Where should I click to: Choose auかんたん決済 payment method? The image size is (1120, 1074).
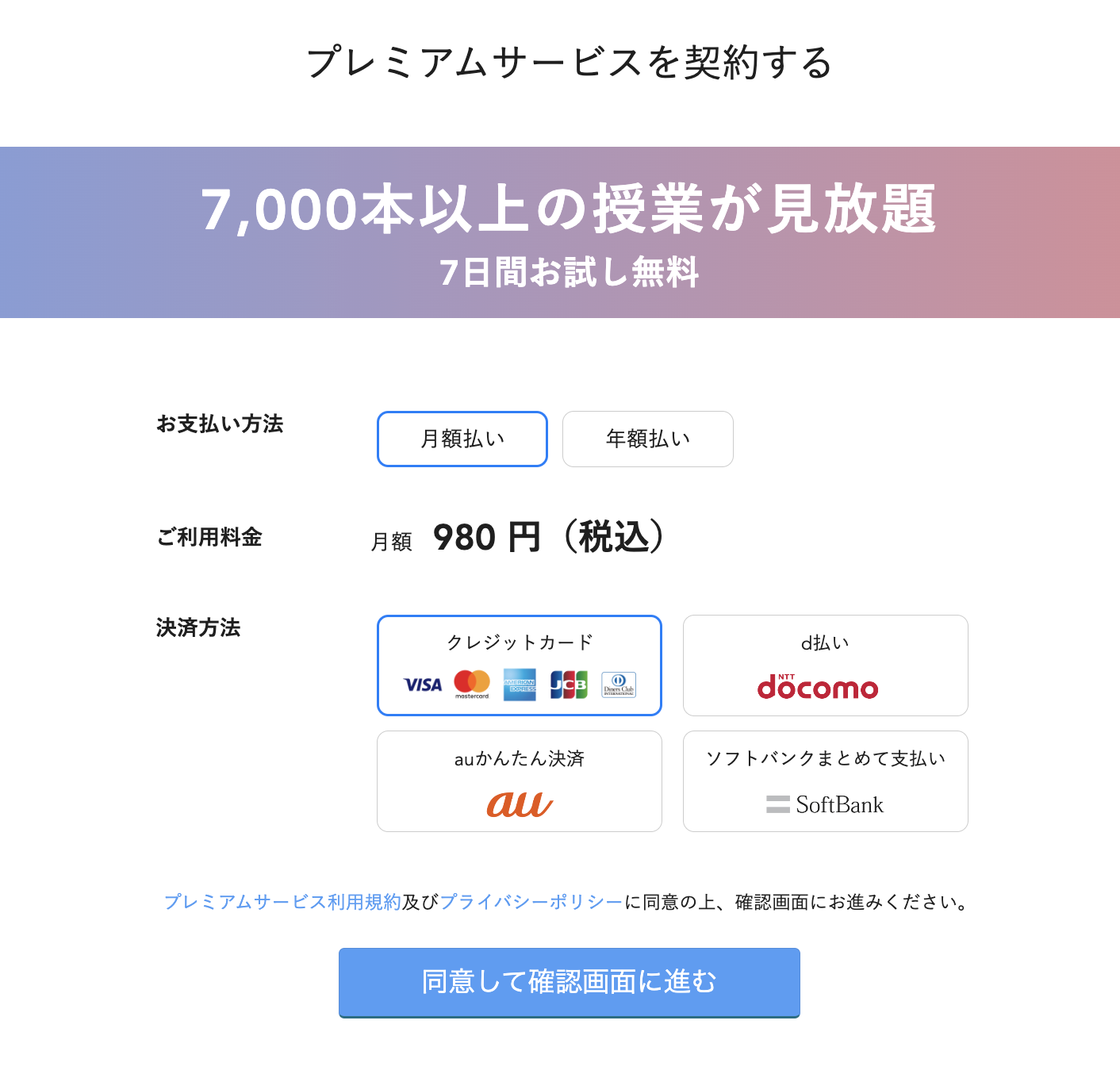click(x=520, y=781)
